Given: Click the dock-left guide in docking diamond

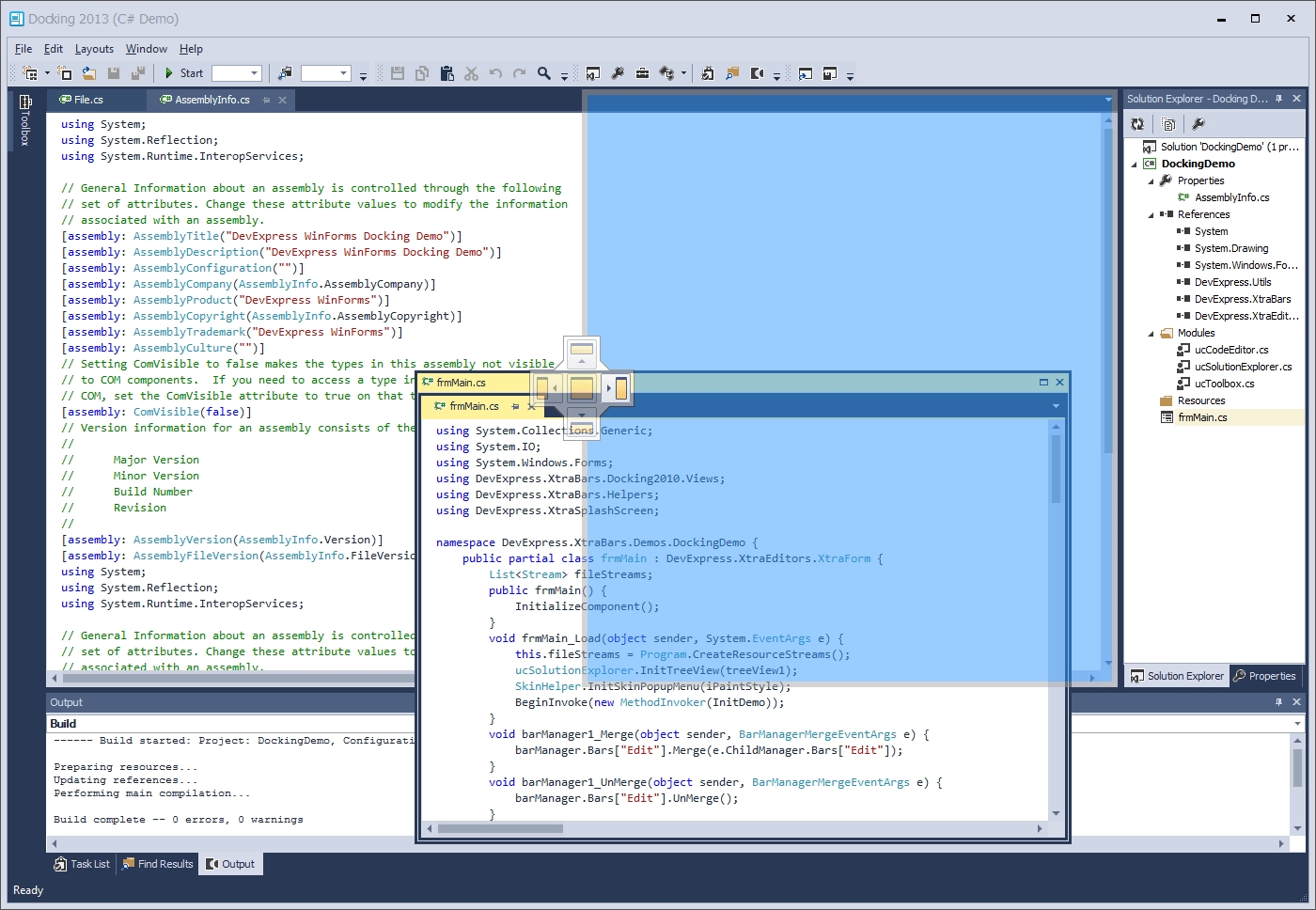Looking at the screenshot, I should 546,387.
